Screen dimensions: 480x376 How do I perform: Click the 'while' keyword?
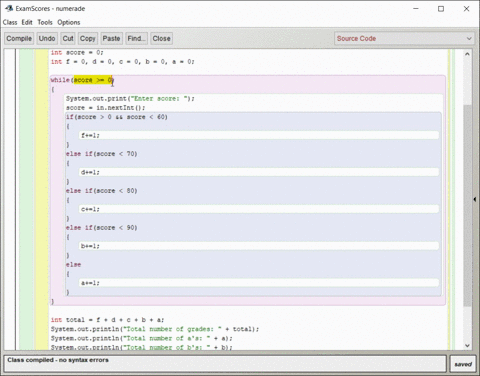click(x=60, y=80)
